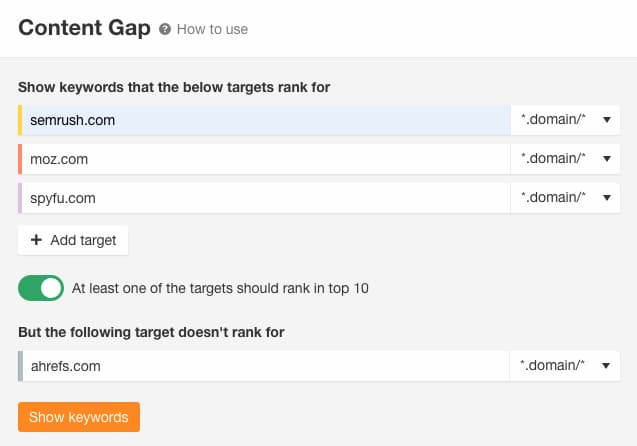Open the How to use link
Viewport: 637px width, 446px height.
(x=212, y=30)
